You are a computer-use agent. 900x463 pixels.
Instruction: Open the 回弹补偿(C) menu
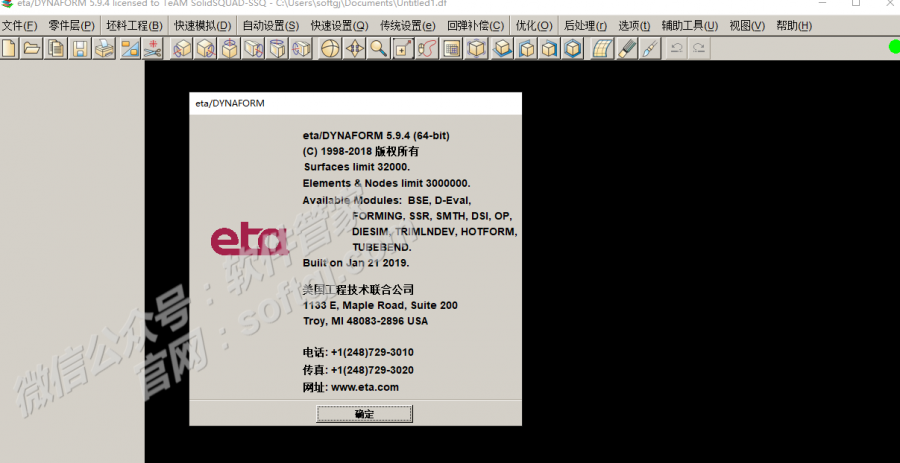pos(475,26)
